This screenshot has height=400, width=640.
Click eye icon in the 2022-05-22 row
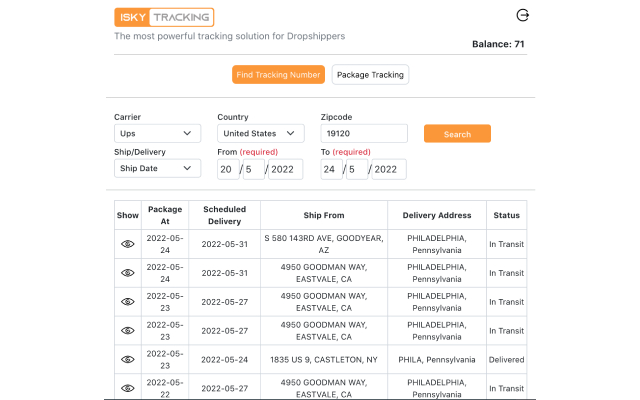128,387
